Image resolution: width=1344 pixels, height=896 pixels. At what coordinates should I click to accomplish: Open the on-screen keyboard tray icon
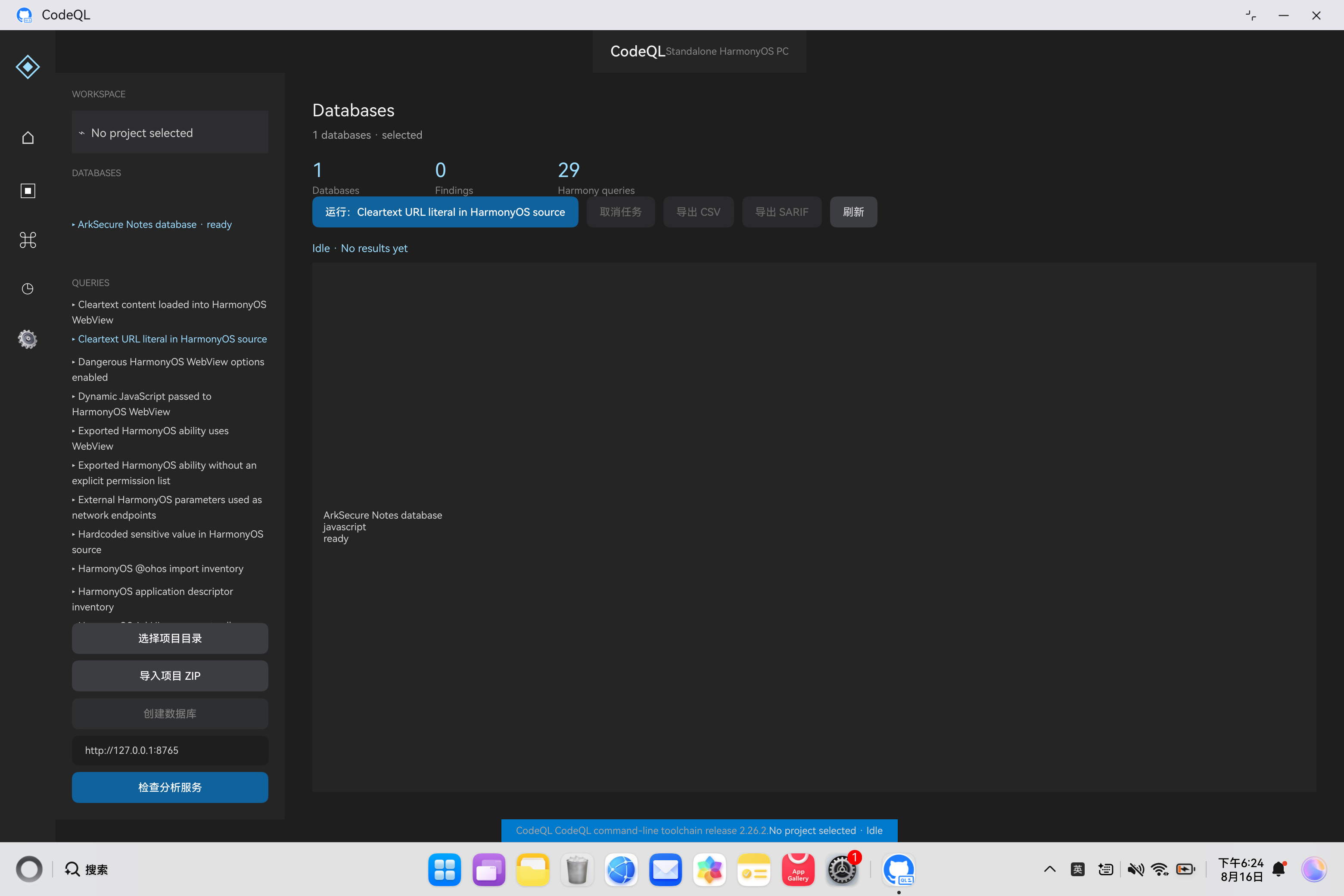(x=1105, y=870)
